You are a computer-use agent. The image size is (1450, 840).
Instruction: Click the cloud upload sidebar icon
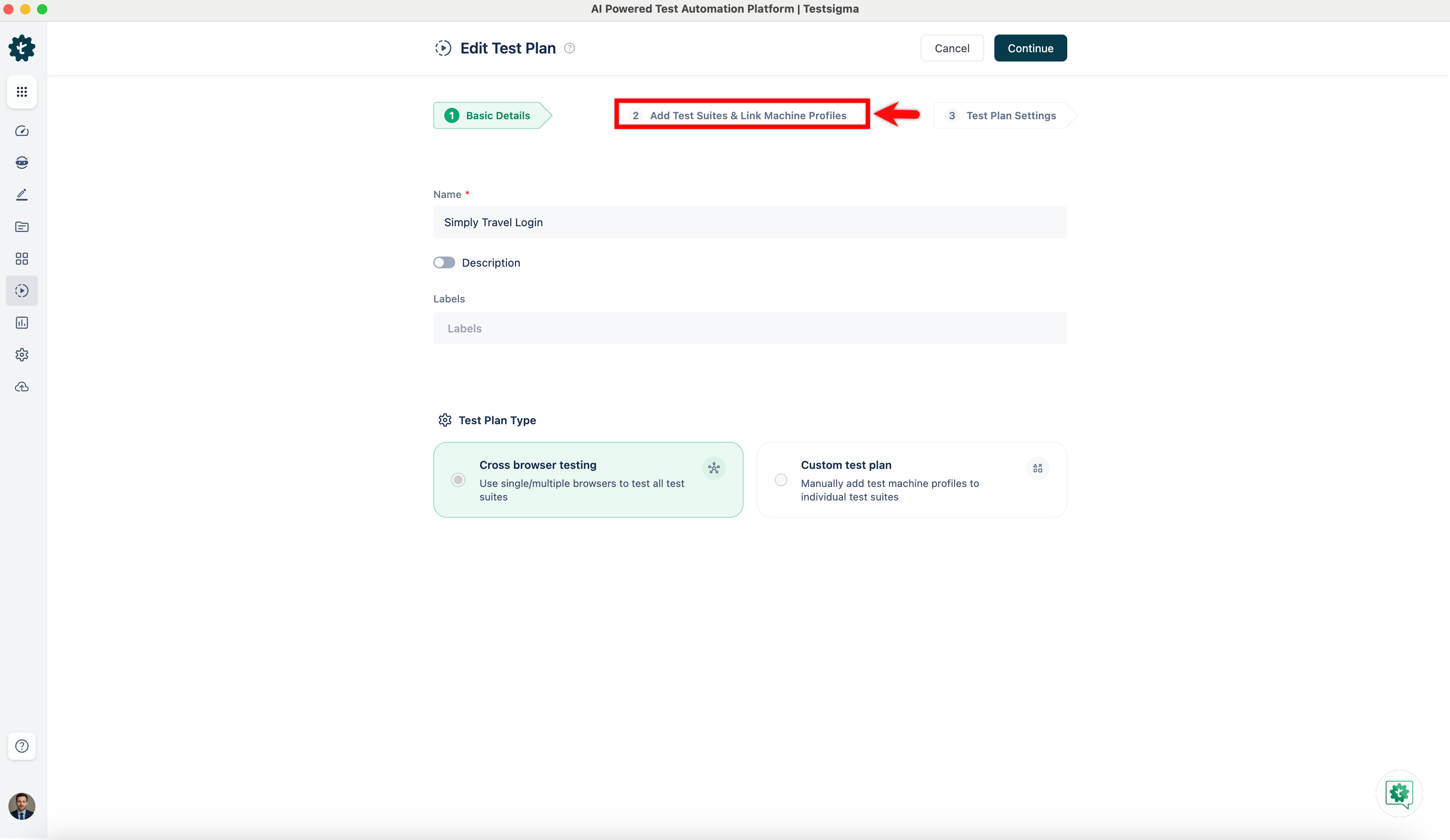coord(22,387)
